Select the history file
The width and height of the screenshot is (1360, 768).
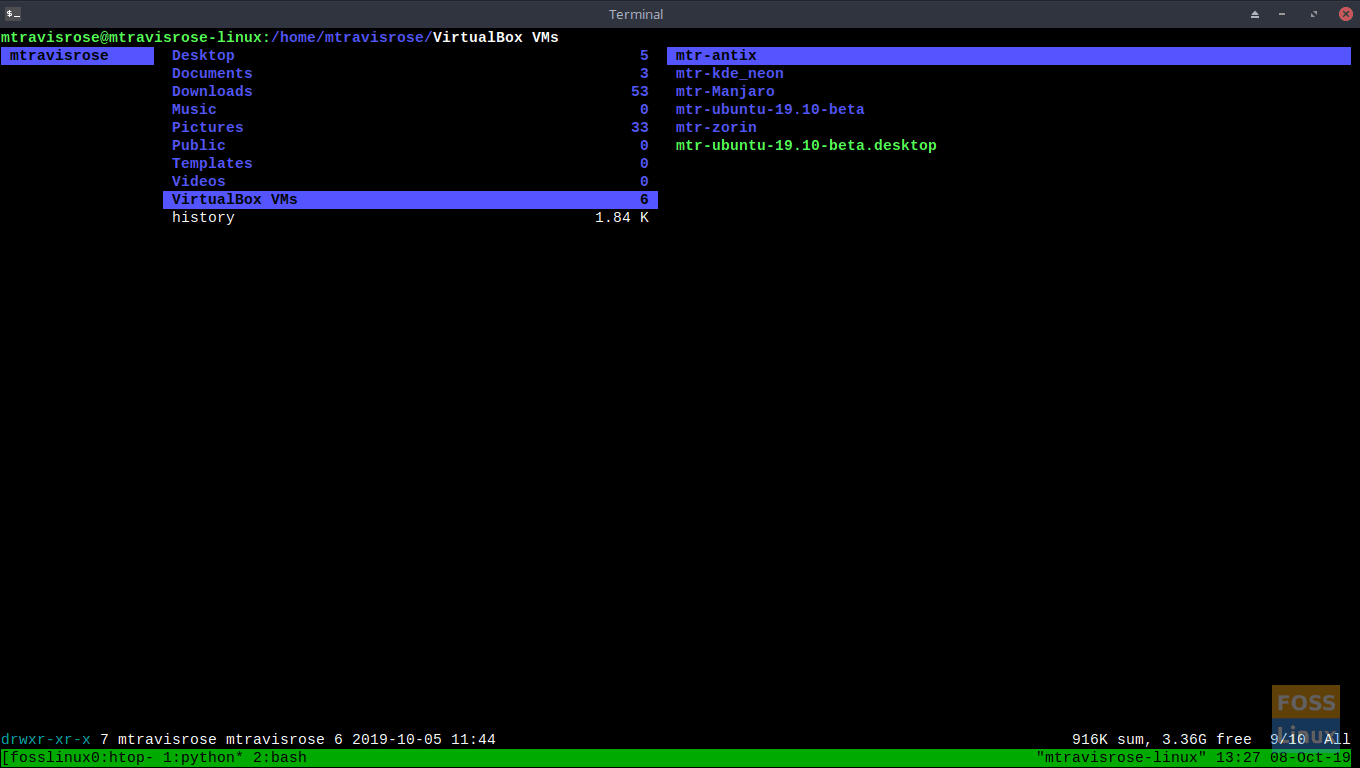(x=203, y=218)
